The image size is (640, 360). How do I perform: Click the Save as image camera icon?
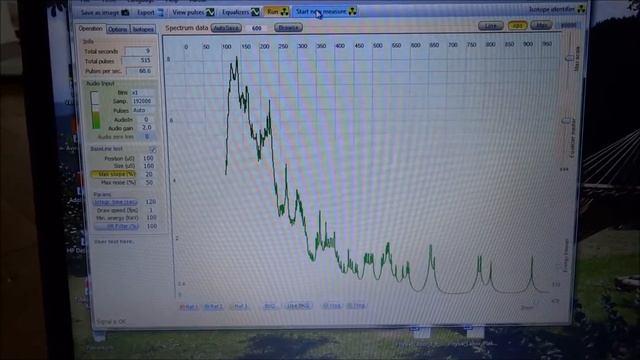coord(125,13)
